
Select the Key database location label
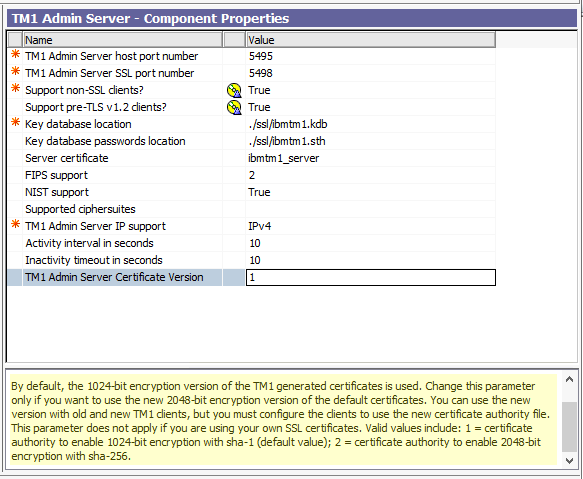(x=78, y=124)
